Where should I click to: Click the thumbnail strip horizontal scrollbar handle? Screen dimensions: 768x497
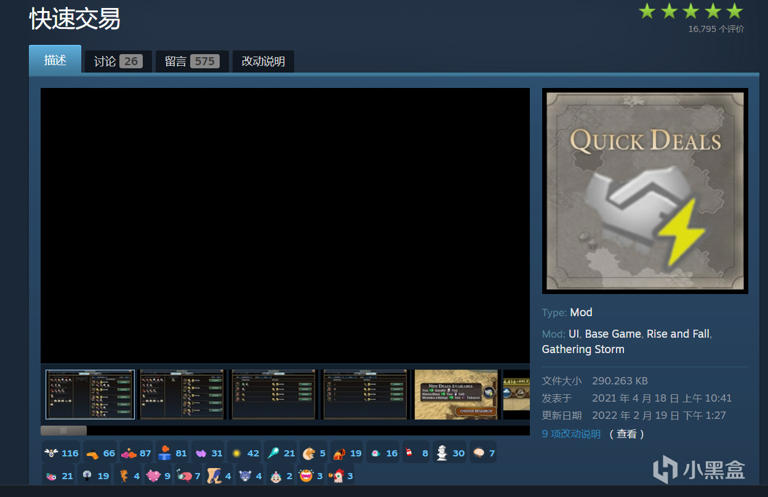[64, 430]
